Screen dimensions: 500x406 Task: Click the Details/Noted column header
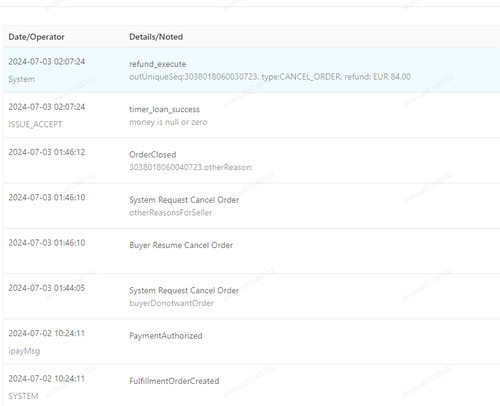156,37
